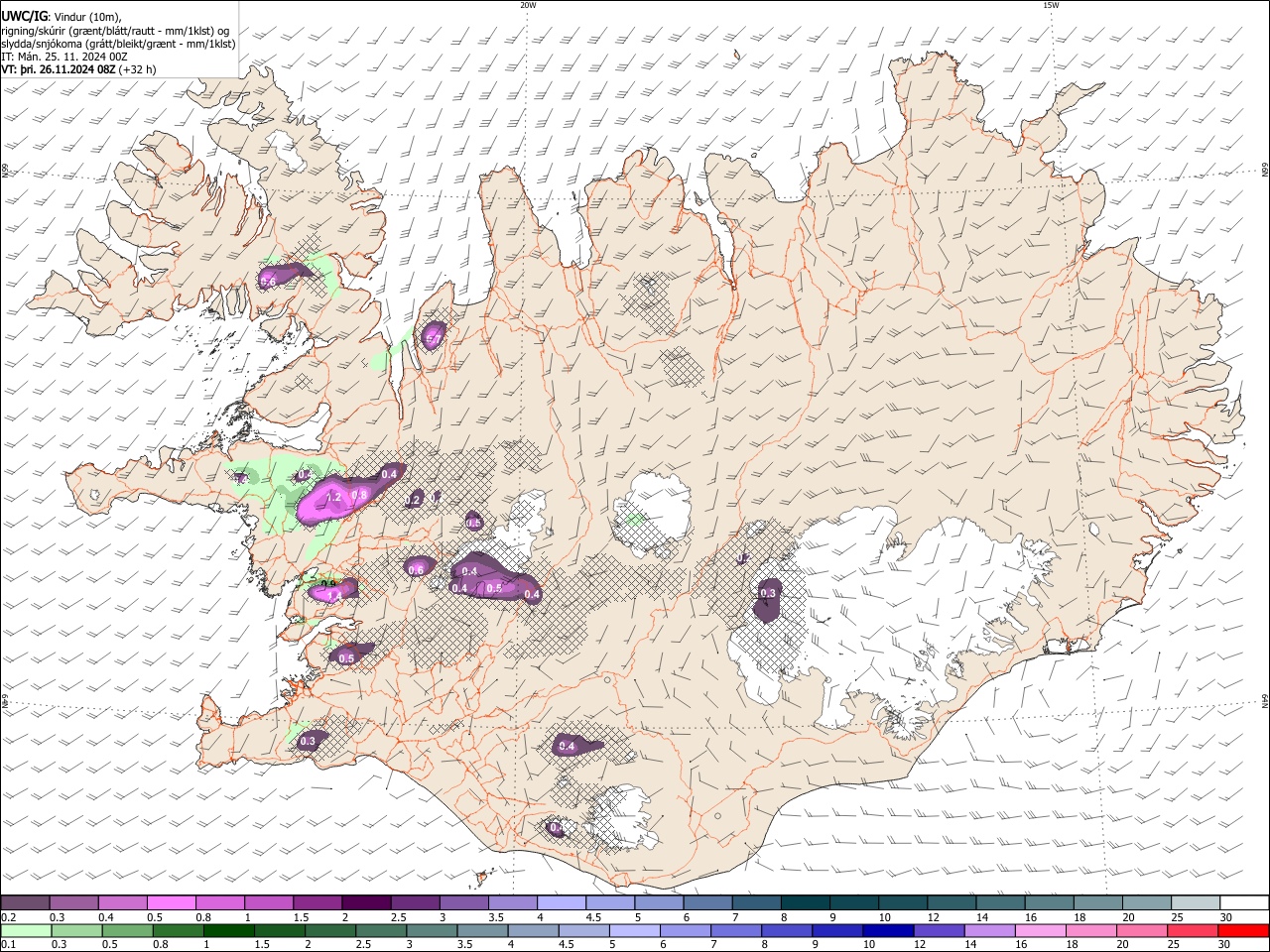Pick the 0.2 mauve swatch in upper legend row

(25, 903)
